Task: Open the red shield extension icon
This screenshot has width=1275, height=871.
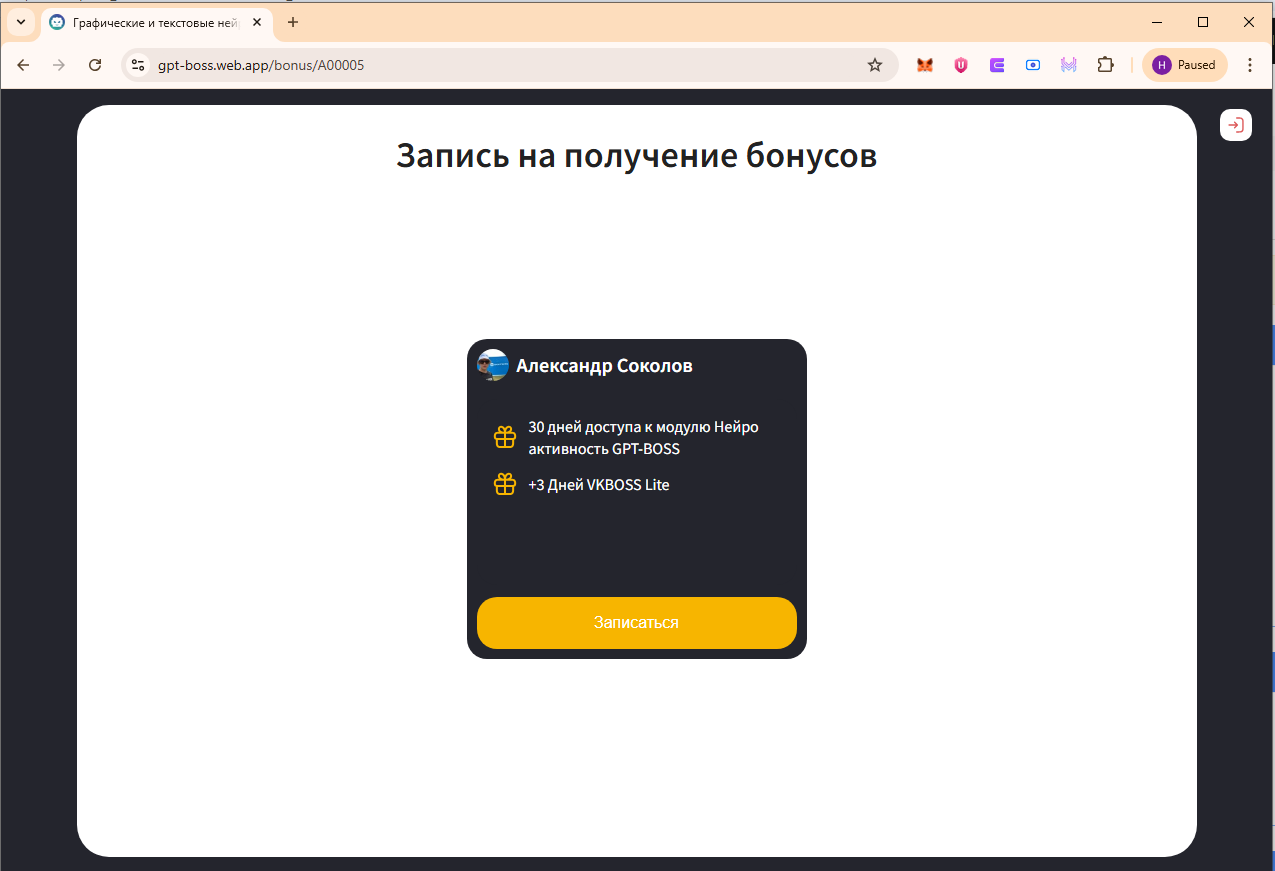Action: pos(961,65)
